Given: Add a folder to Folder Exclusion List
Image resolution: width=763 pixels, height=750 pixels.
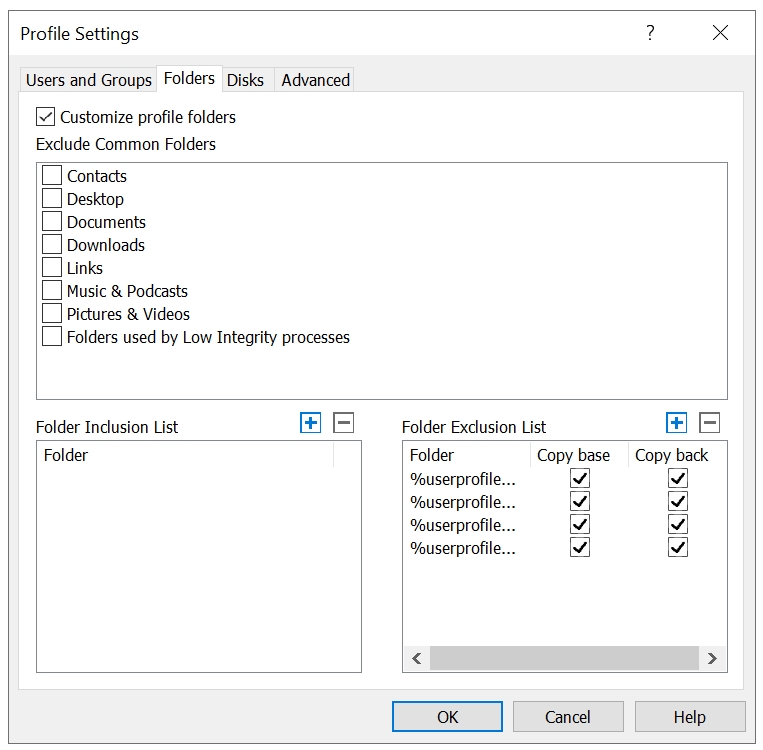Looking at the screenshot, I should (677, 423).
